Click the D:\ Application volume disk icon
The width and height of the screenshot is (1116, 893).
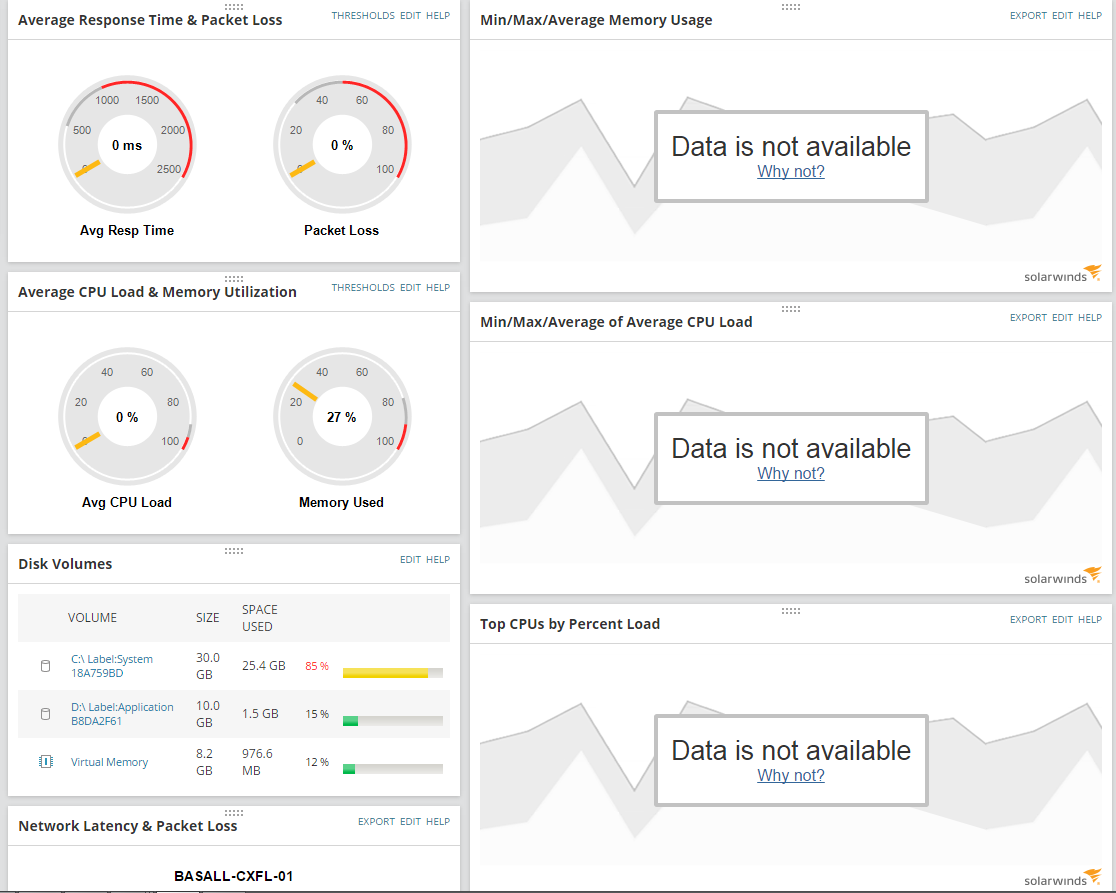[46, 714]
